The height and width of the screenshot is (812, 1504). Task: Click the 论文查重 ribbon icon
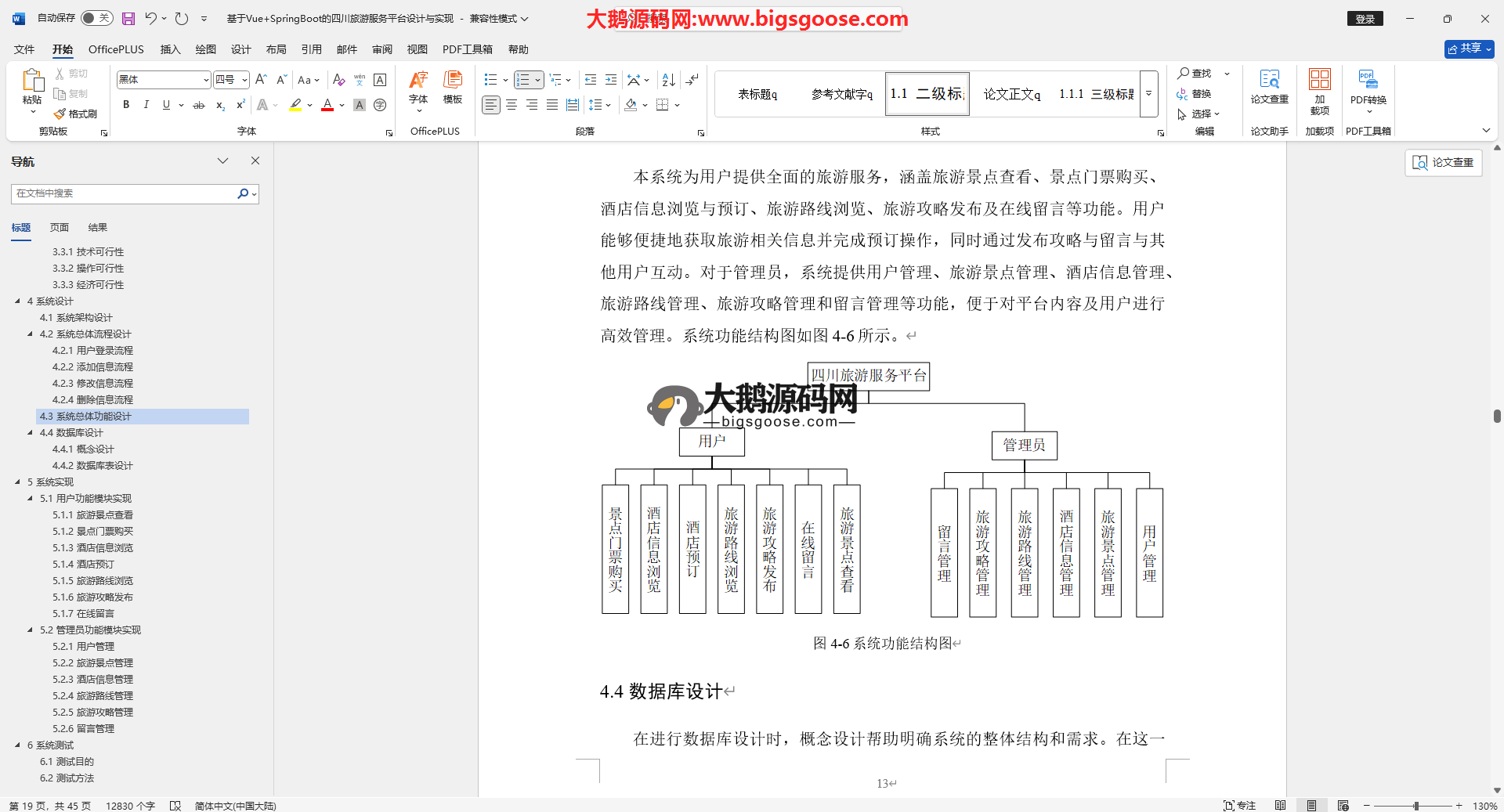pyautogui.click(x=1269, y=86)
